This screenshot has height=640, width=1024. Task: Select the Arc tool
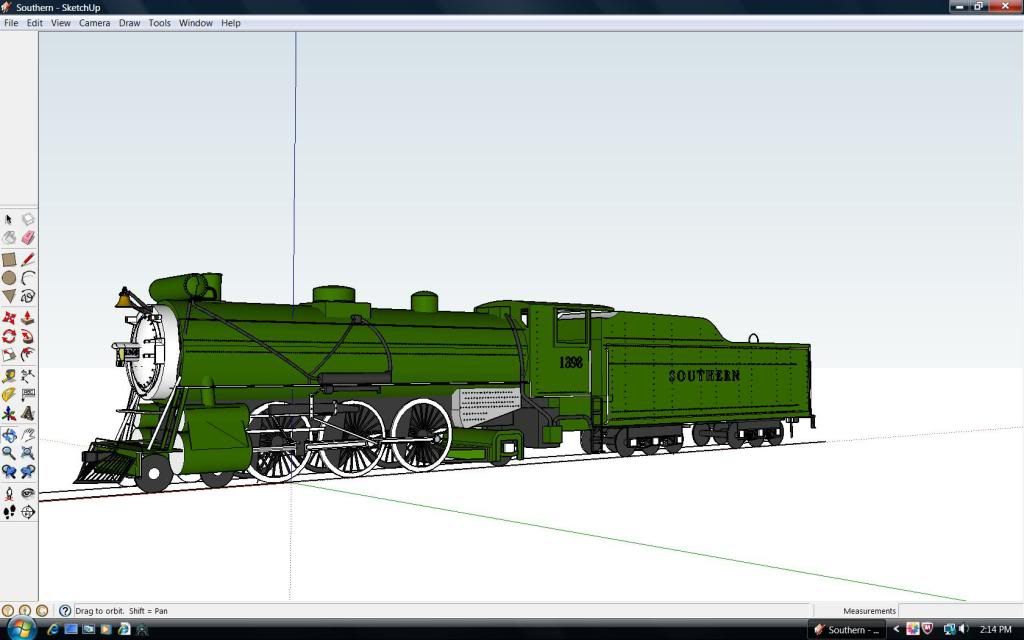tap(27, 278)
